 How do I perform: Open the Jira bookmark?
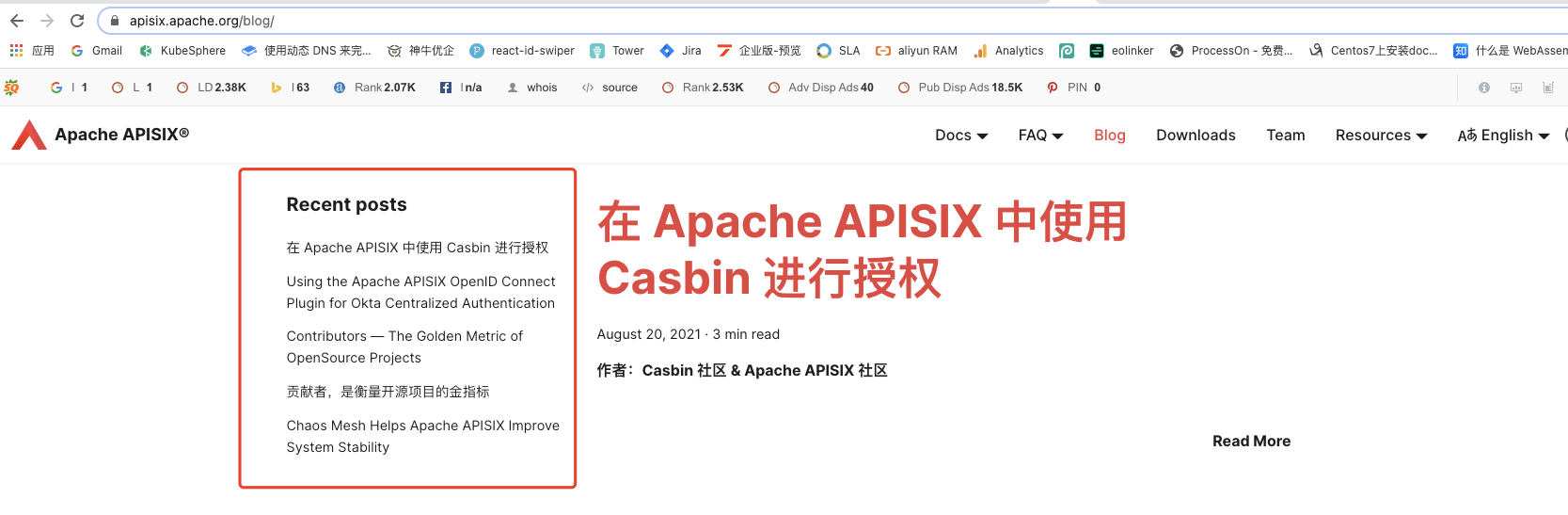tap(680, 51)
